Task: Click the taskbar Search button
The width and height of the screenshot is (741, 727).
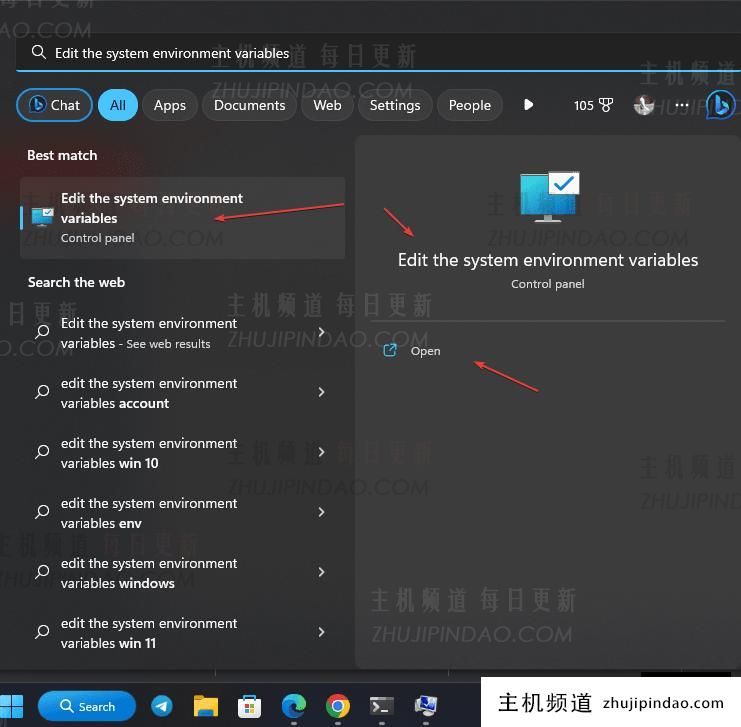Action: click(87, 706)
